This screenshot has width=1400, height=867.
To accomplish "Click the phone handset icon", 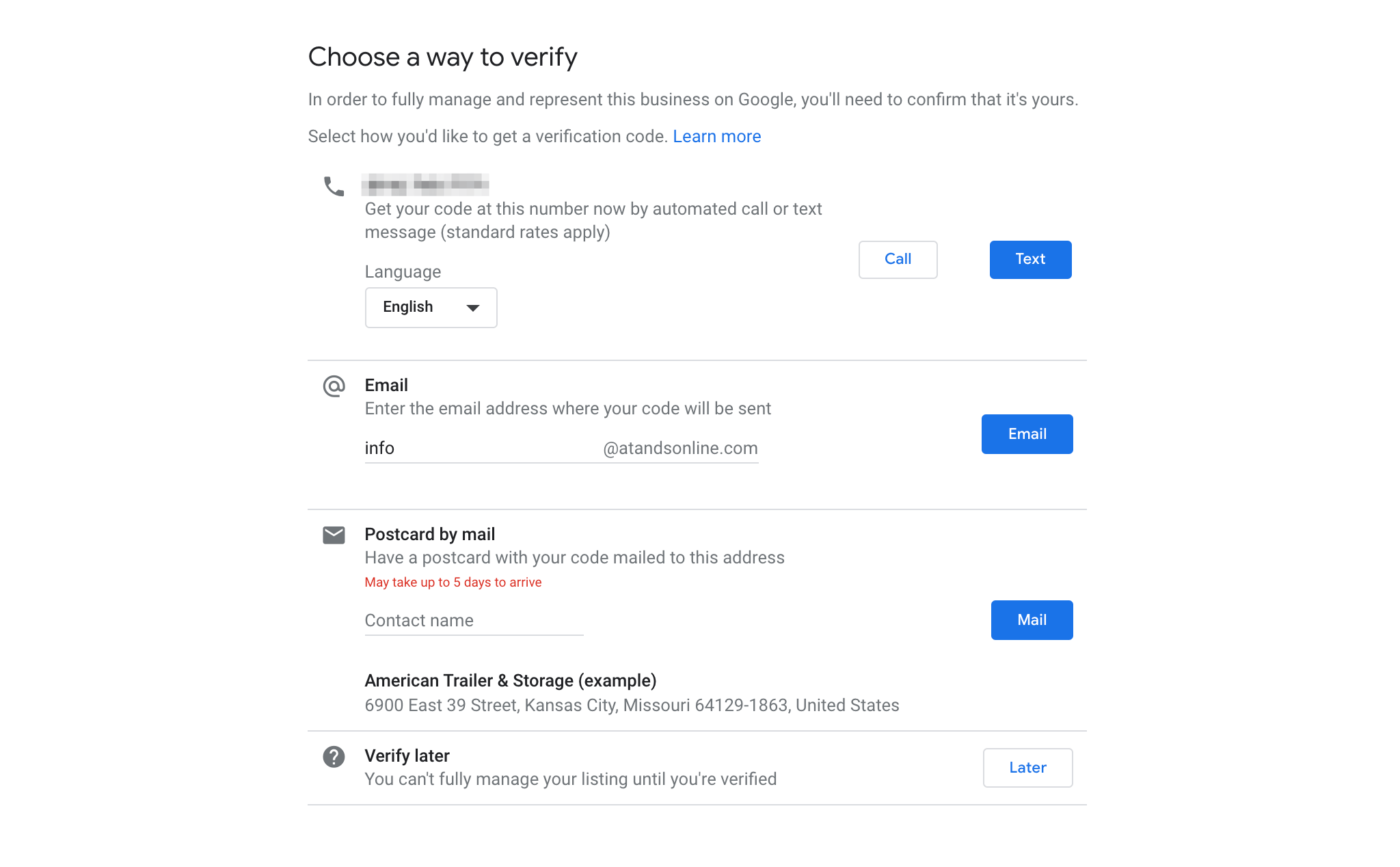I will pyautogui.click(x=334, y=186).
